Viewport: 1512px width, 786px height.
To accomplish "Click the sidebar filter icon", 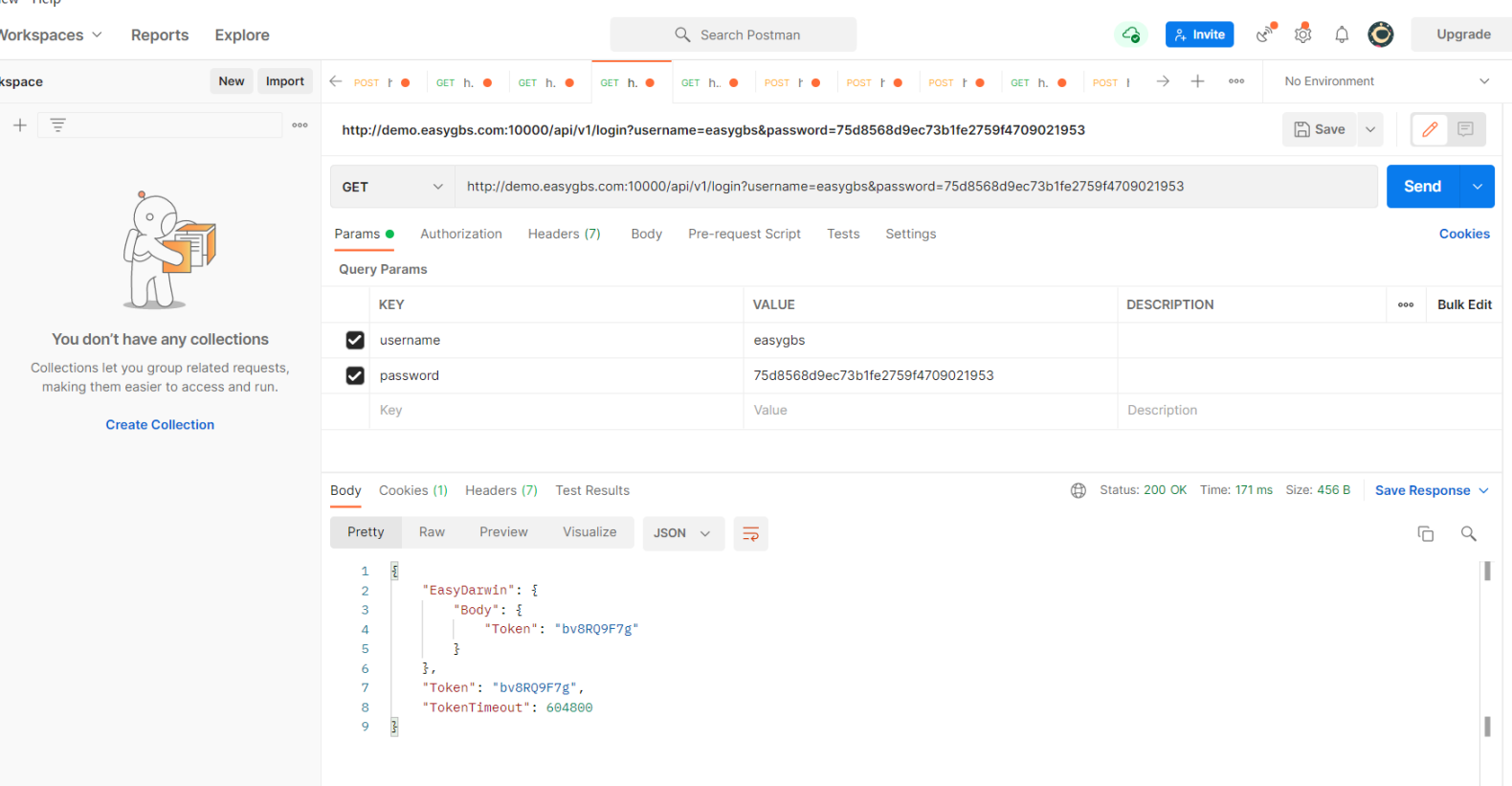I will pyautogui.click(x=58, y=125).
